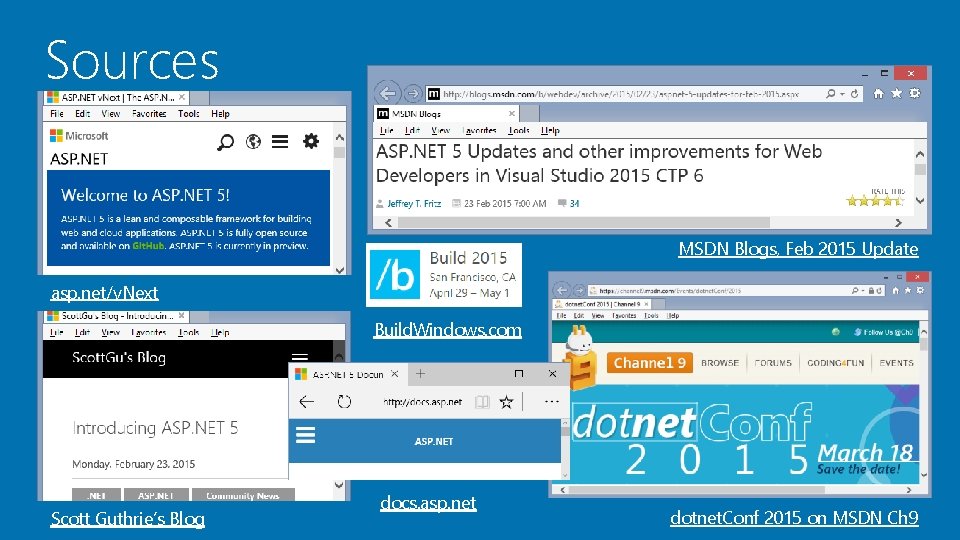The width and height of the screenshot is (960, 540).
Task: Open dotnetConf 2015 on MSDN Ch9 link
Action: pyautogui.click(x=794, y=517)
